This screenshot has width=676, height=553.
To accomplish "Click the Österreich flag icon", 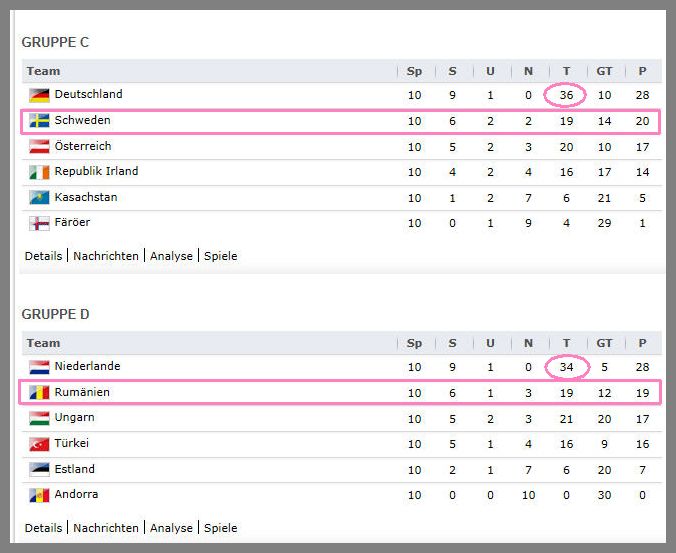I will tap(39, 147).
